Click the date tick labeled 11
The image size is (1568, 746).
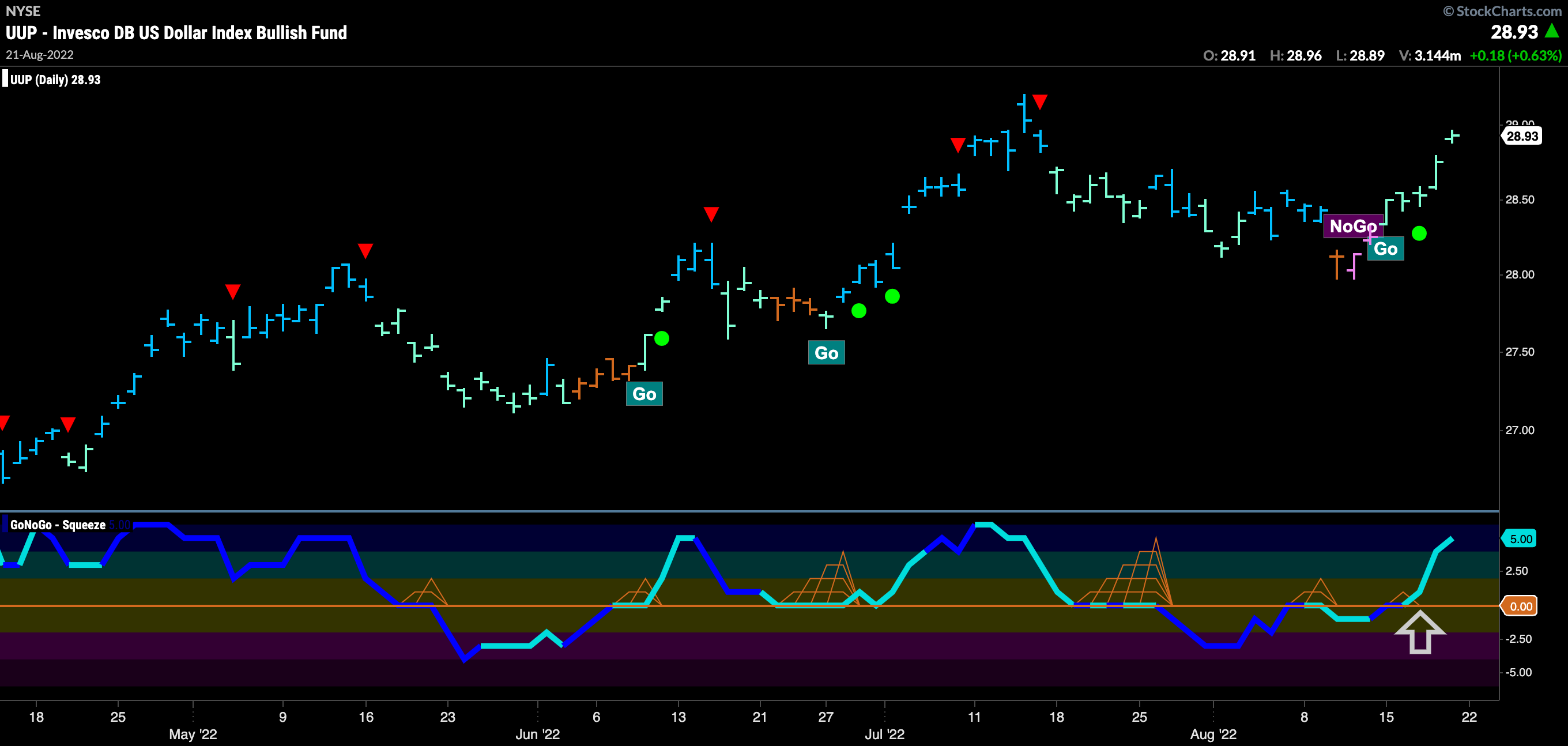974,717
